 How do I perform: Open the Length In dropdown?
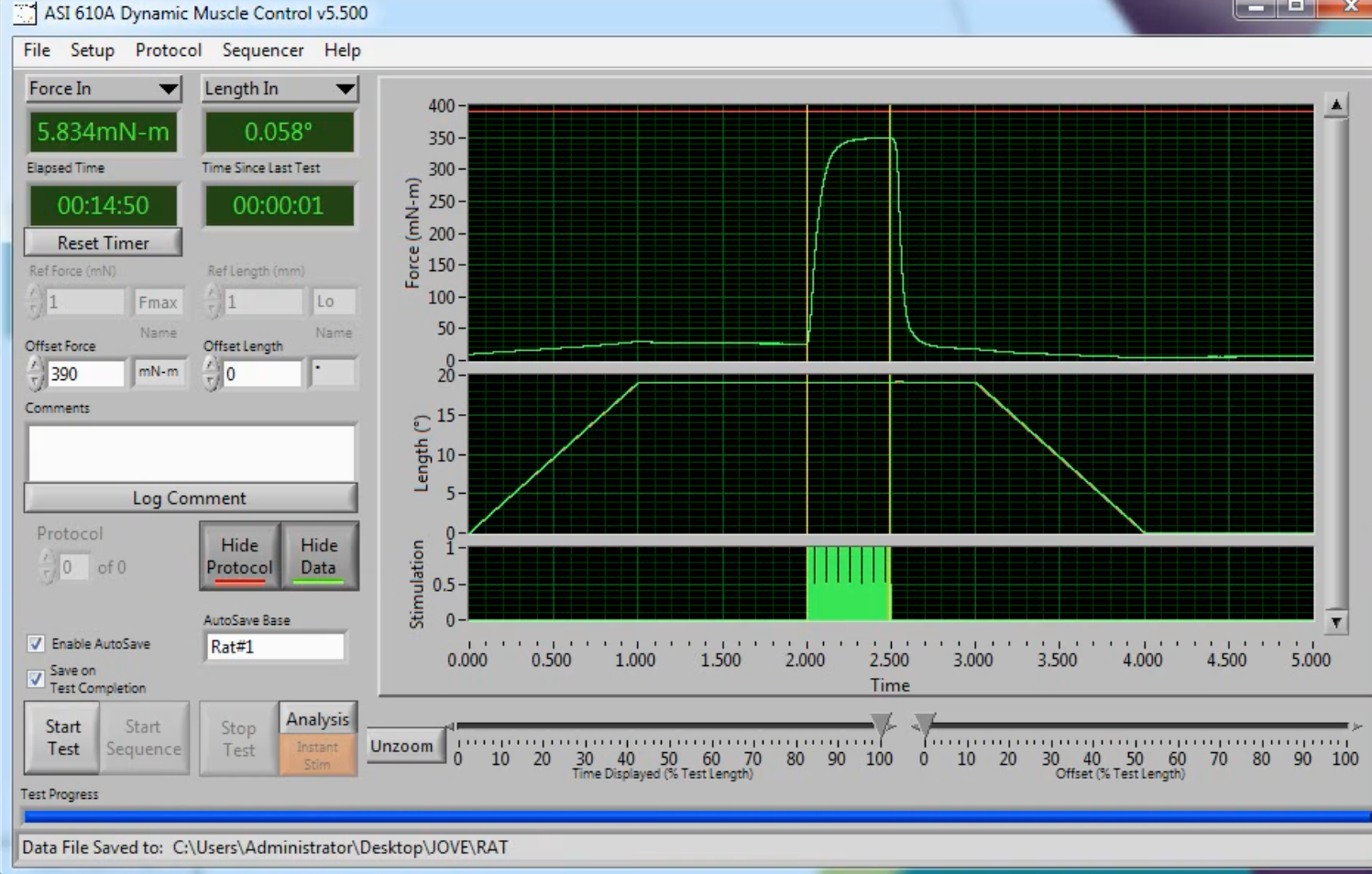(279, 89)
